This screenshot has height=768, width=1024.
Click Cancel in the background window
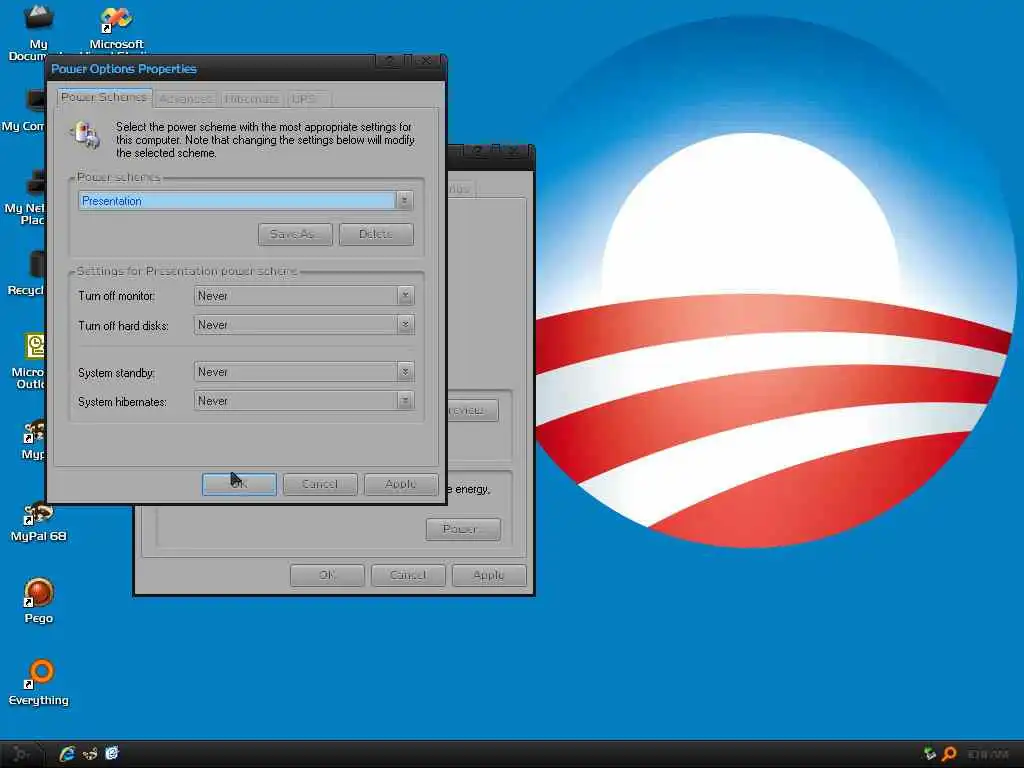[408, 575]
